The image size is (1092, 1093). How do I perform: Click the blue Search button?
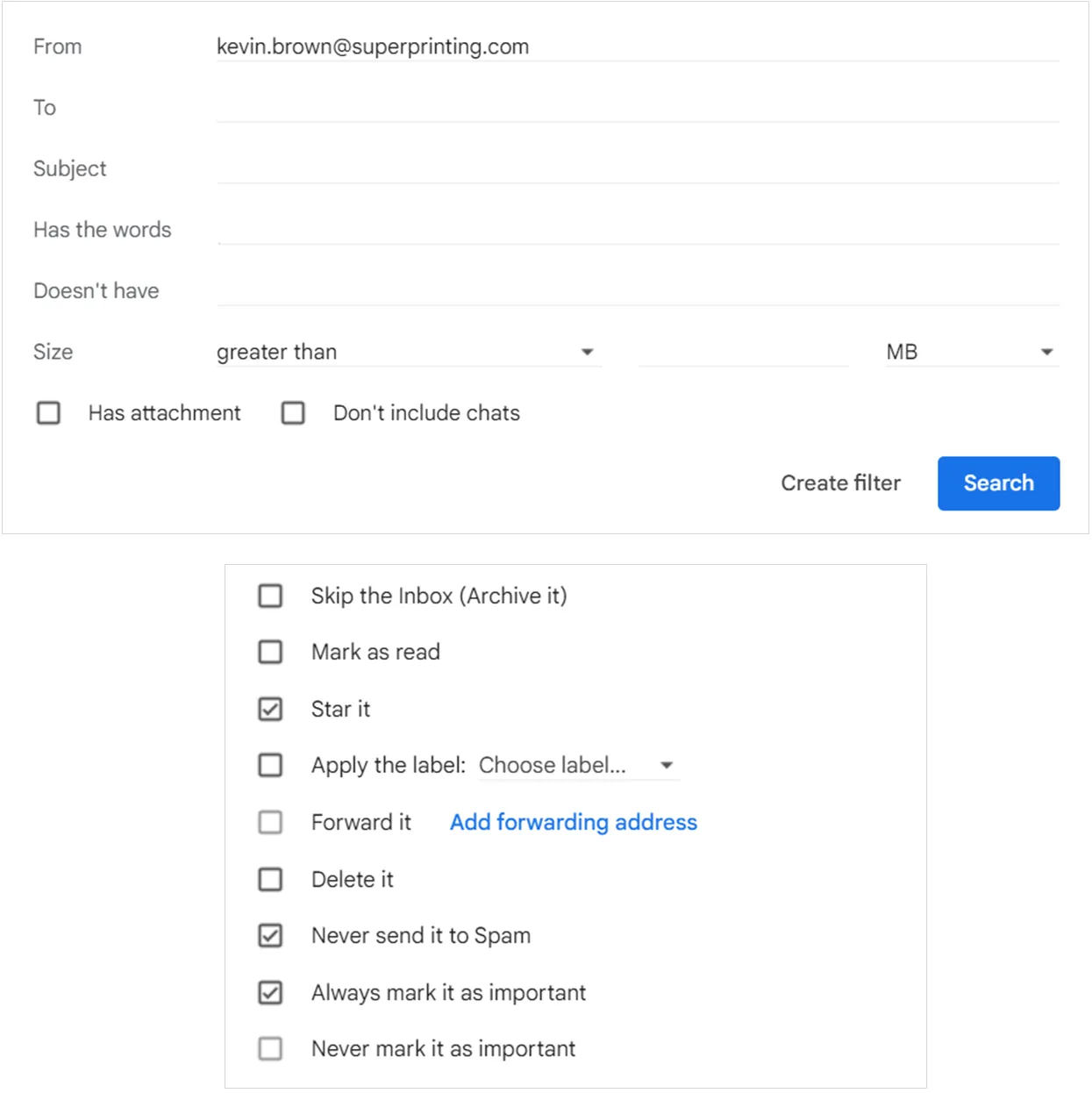tap(998, 483)
